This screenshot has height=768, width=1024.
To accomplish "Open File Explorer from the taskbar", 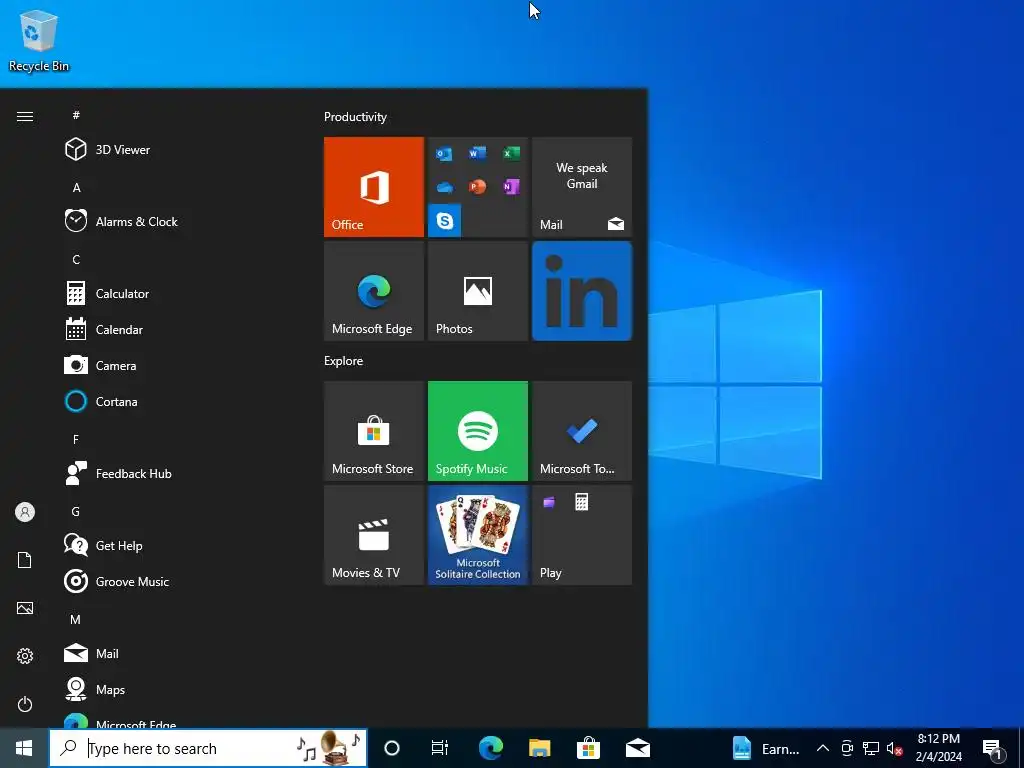I will pyautogui.click(x=539, y=748).
